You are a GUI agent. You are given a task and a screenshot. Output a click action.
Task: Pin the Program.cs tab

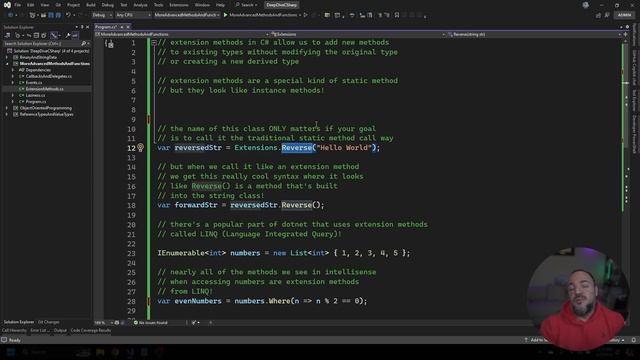pos(122,27)
